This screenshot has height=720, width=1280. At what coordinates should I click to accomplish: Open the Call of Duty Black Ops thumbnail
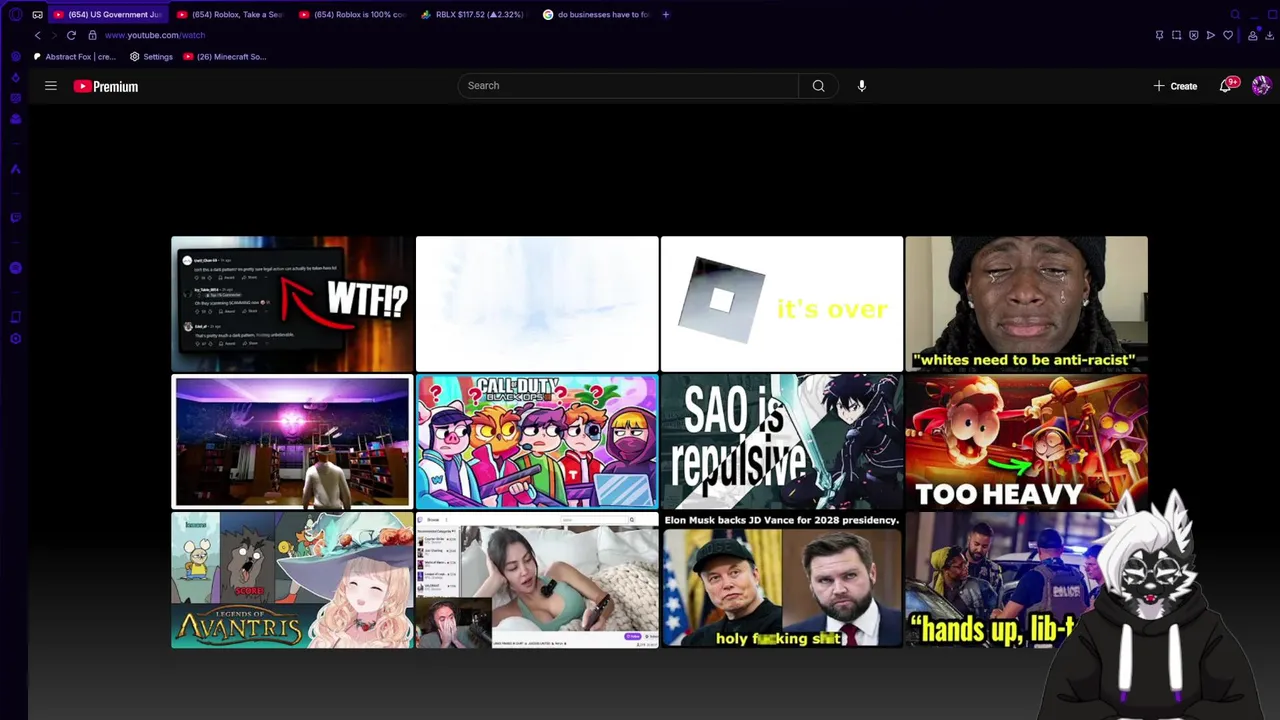[x=537, y=442]
